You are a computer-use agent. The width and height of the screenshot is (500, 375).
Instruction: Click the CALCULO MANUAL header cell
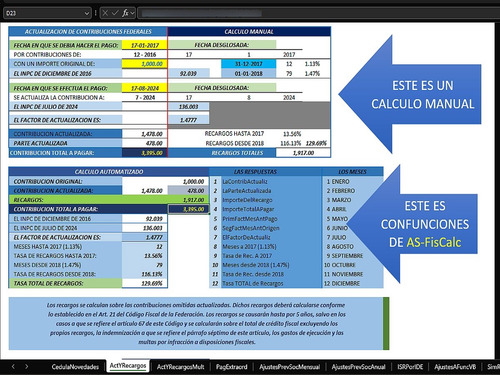pyautogui.click(x=249, y=31)
